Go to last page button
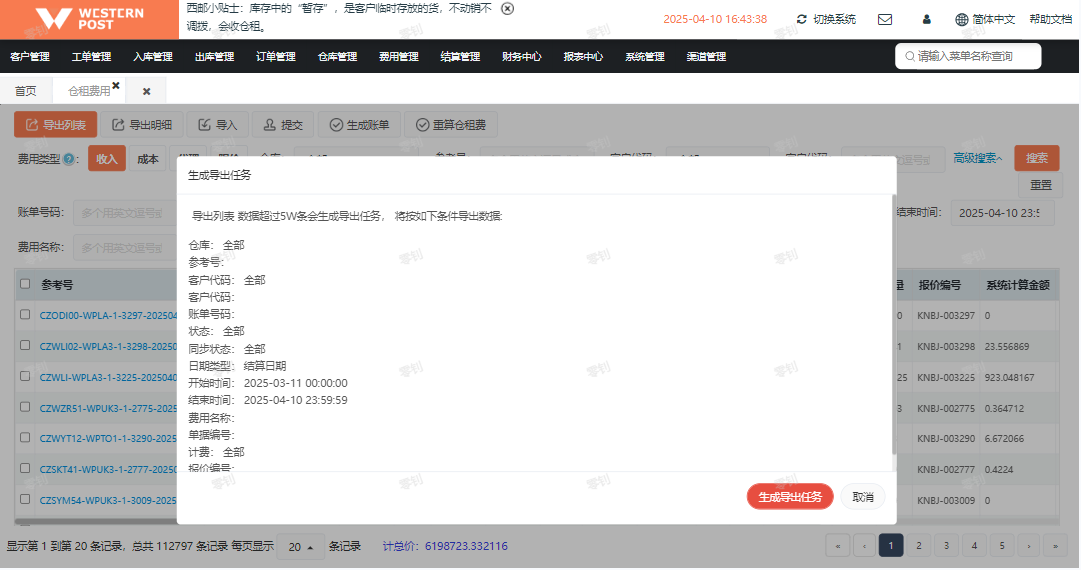The height and width of the screenshot is (570, 1081). [x=1055, y=546]
